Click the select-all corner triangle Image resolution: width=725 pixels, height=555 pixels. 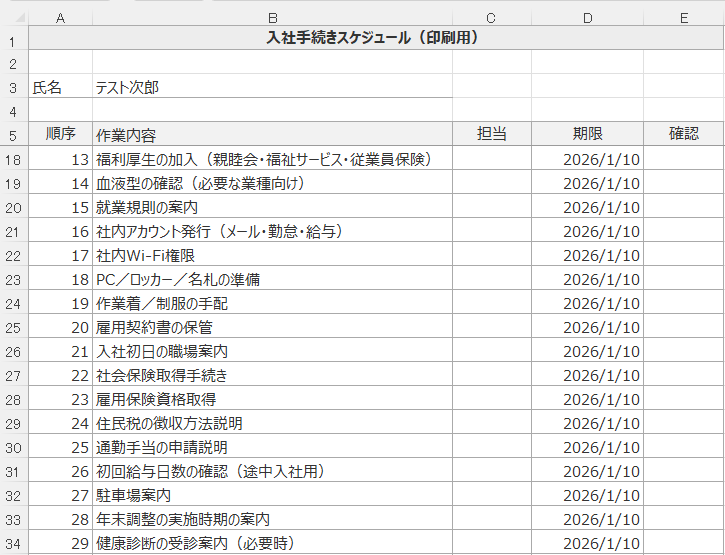pos(19,18)
